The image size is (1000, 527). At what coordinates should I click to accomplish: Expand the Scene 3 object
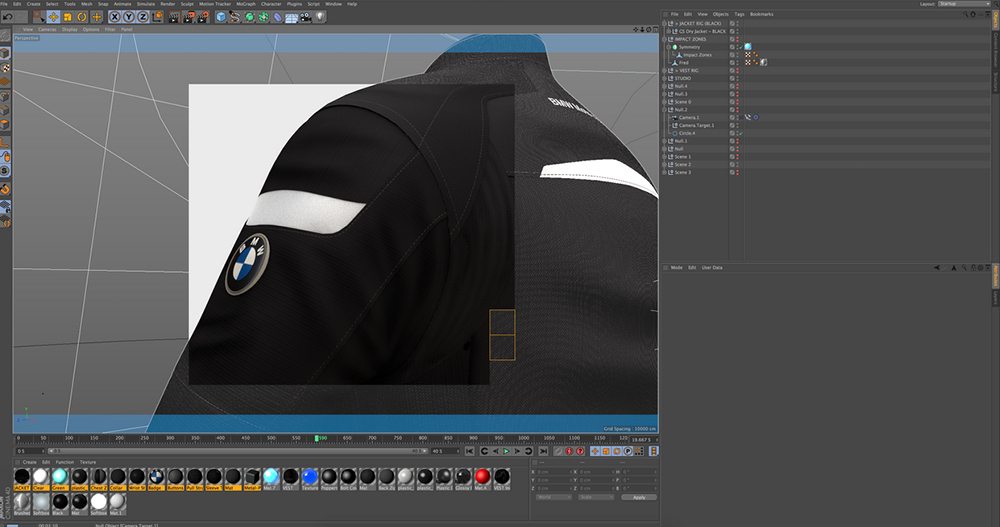pos(665,172)
